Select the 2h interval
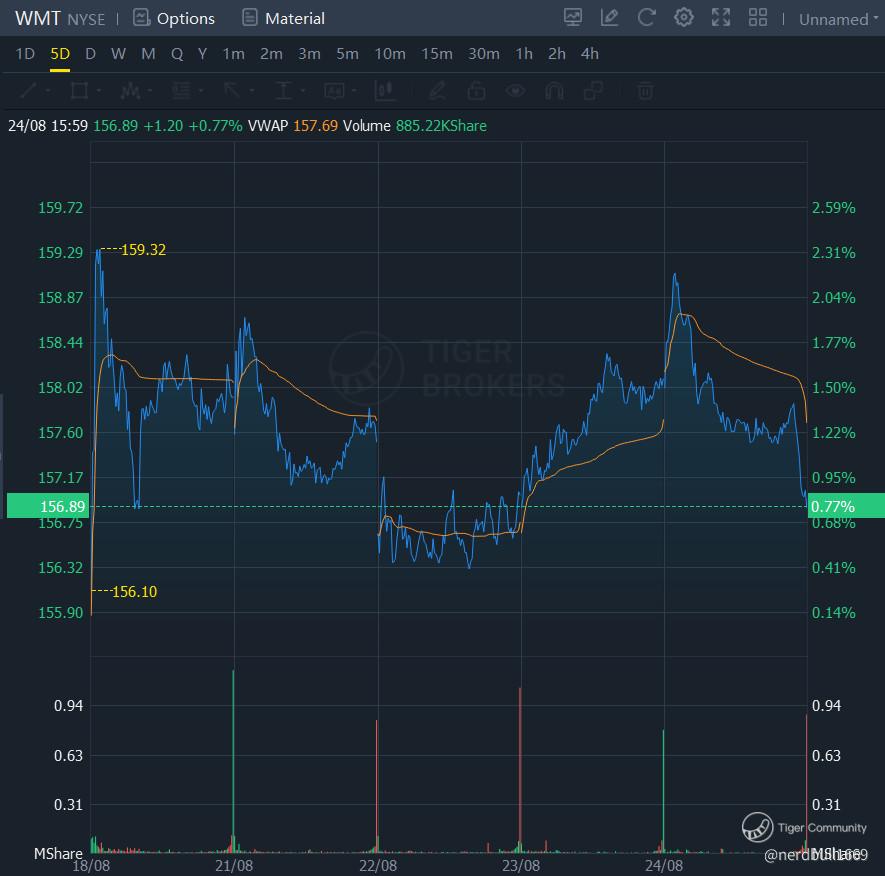 (x=557, y=54)
